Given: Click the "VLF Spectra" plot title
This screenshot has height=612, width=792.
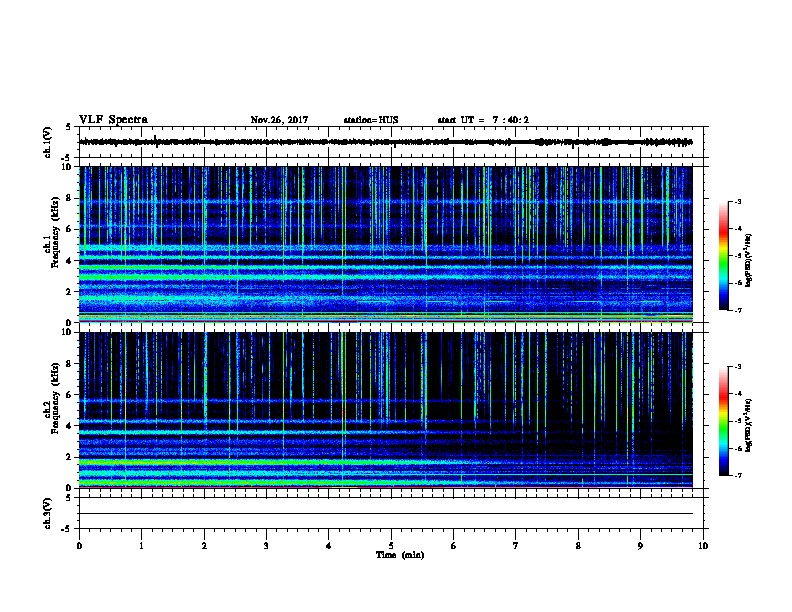Looking at the screenshot, I should click(x=113, y=120).
